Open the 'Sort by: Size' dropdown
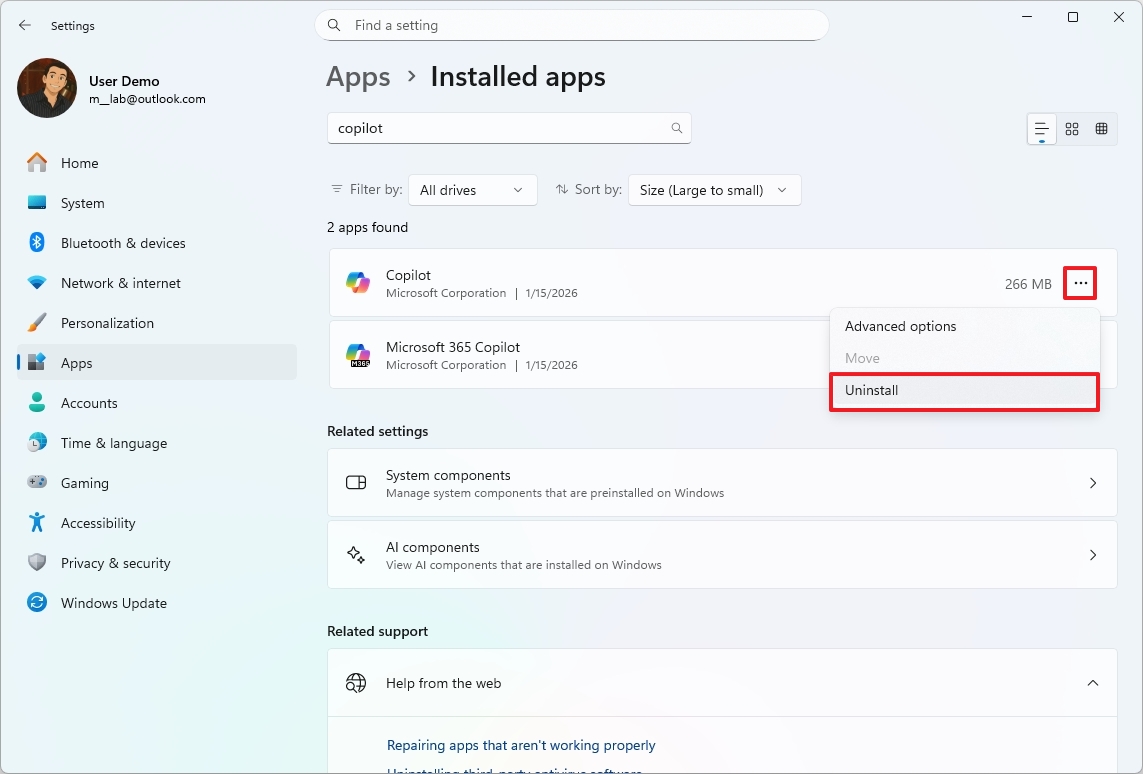 click(714, 189)
